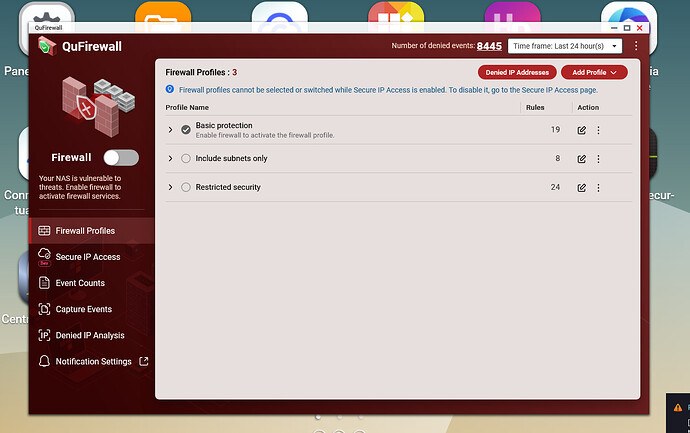This screenshot has width=690, height=433.
Task: Click the Notification Settings bell icon
Action: (44, 361)
